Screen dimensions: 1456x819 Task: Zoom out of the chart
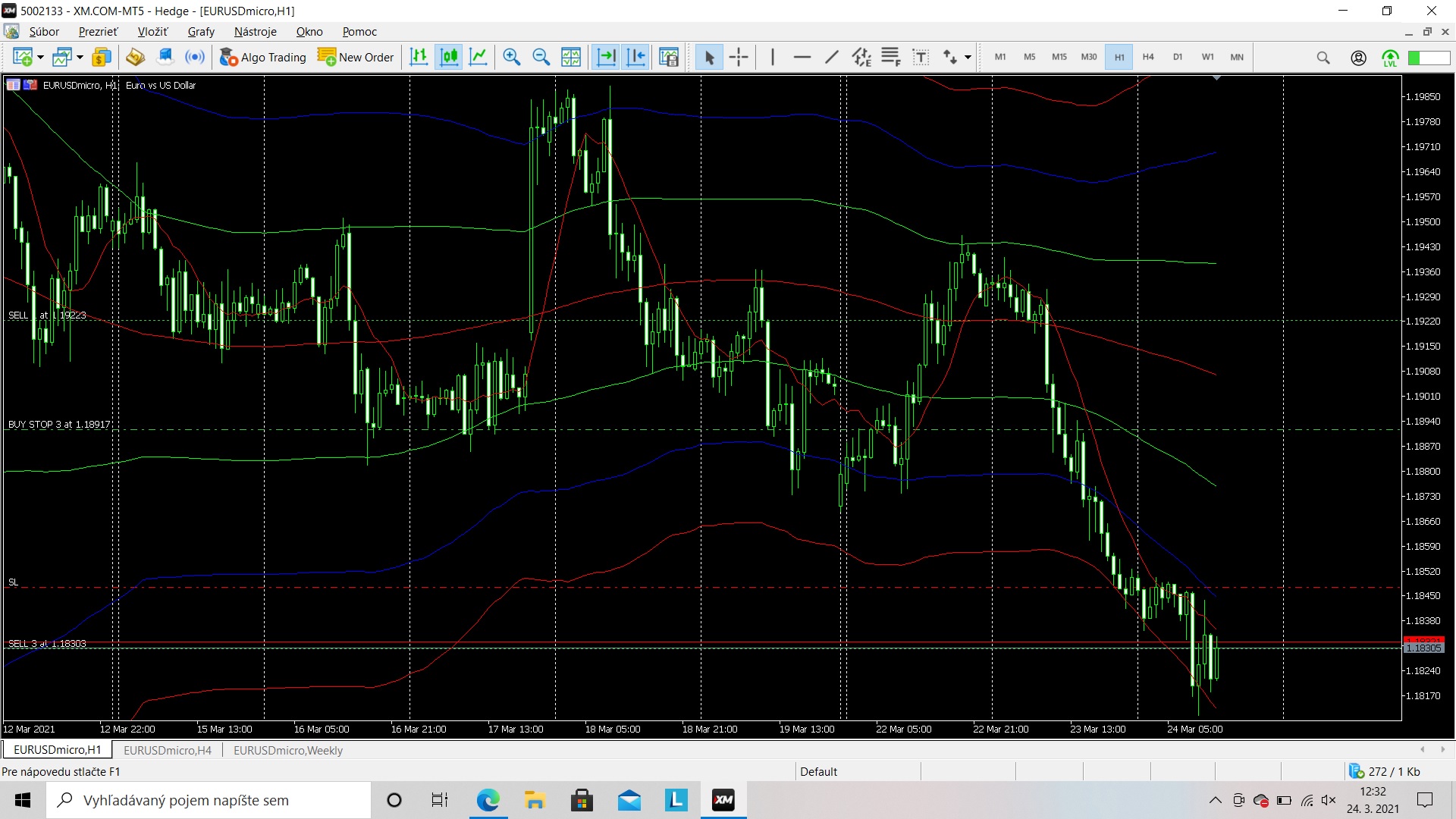(541, 57)
